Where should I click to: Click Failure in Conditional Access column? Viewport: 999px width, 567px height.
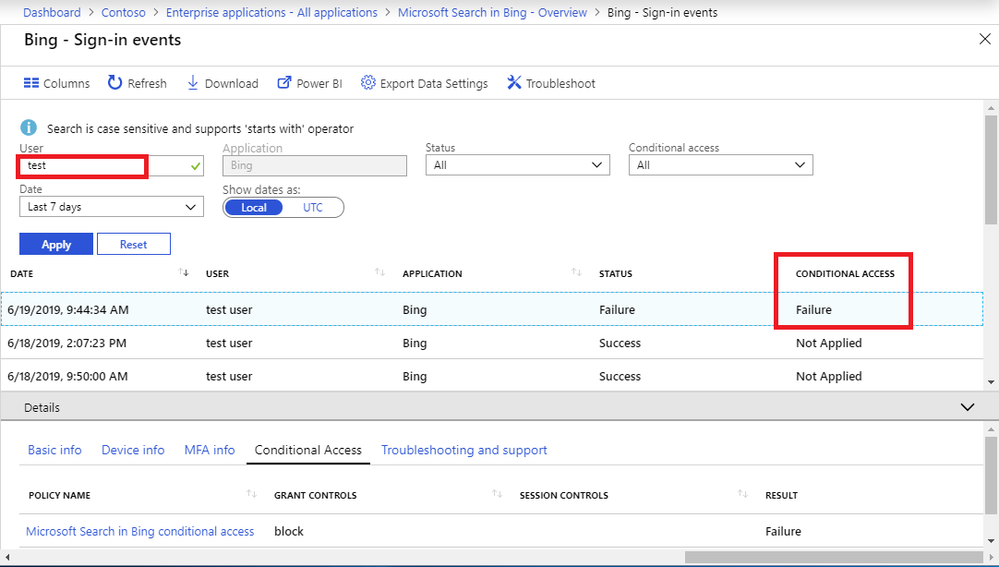[814, 310]
